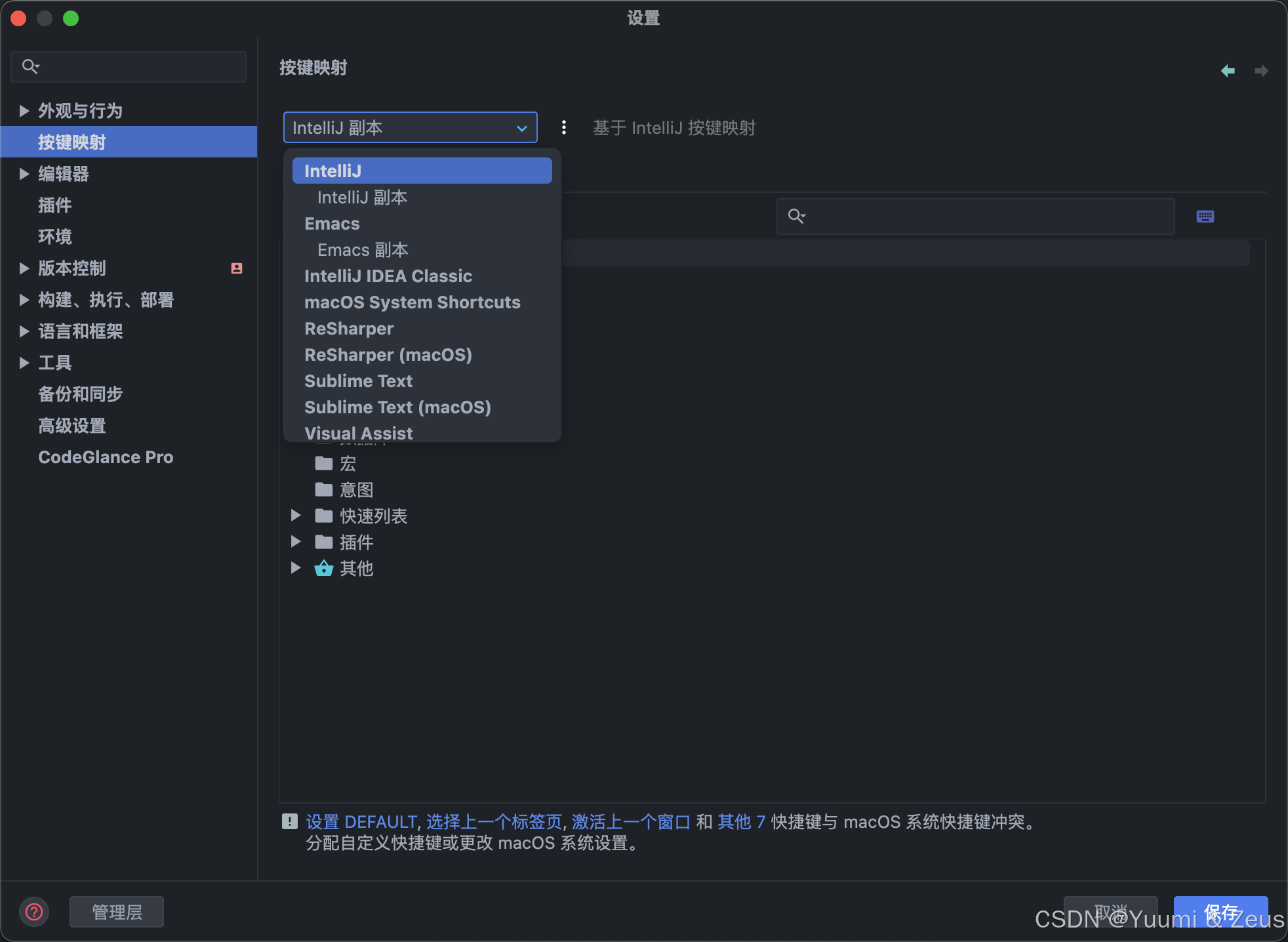This screenshot has height=942, width=1288.
Task: Expand the 快速列表 tree node
Action: 296,516
